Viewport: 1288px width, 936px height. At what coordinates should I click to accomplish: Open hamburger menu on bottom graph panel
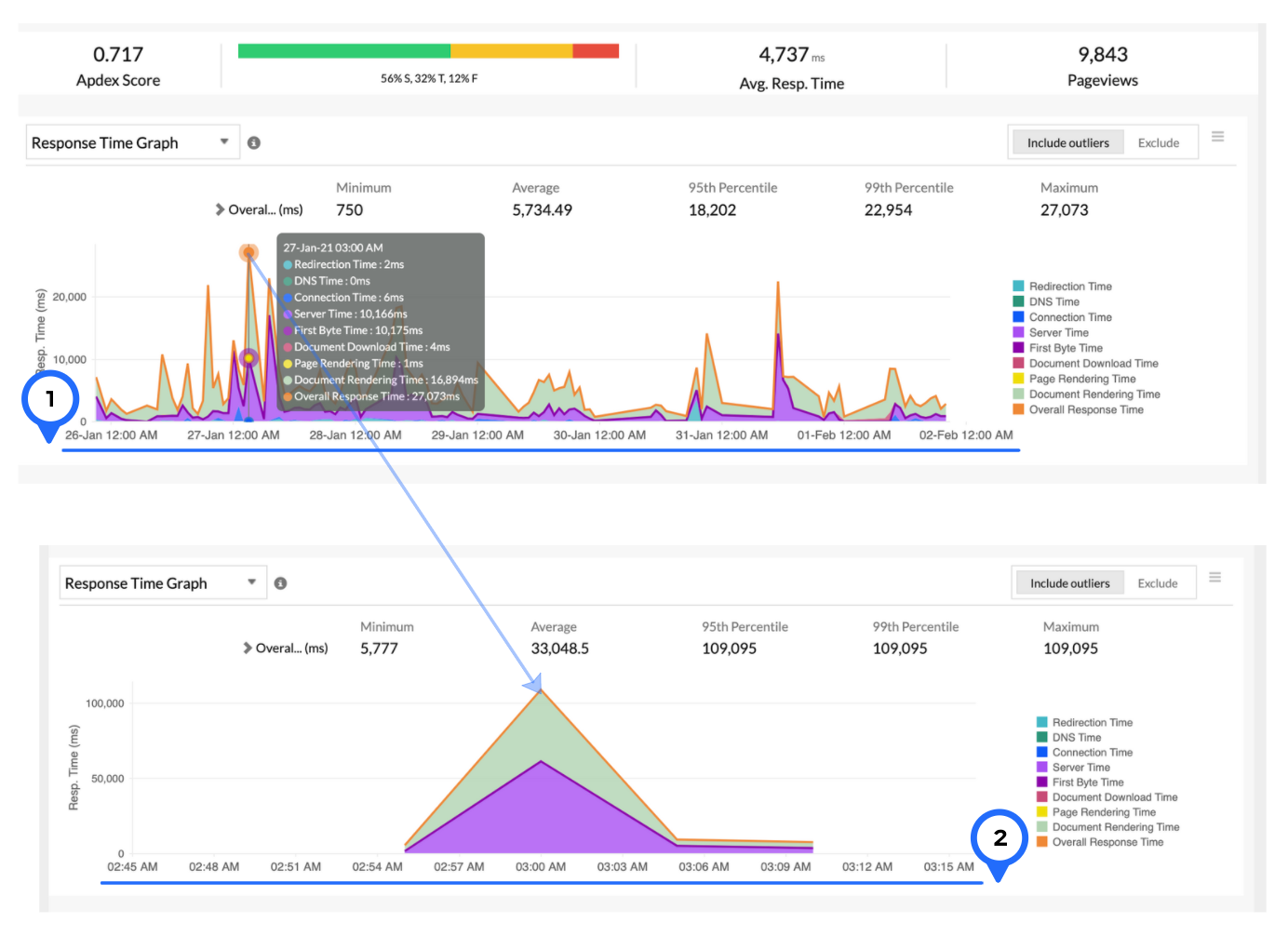point(1214,578)
